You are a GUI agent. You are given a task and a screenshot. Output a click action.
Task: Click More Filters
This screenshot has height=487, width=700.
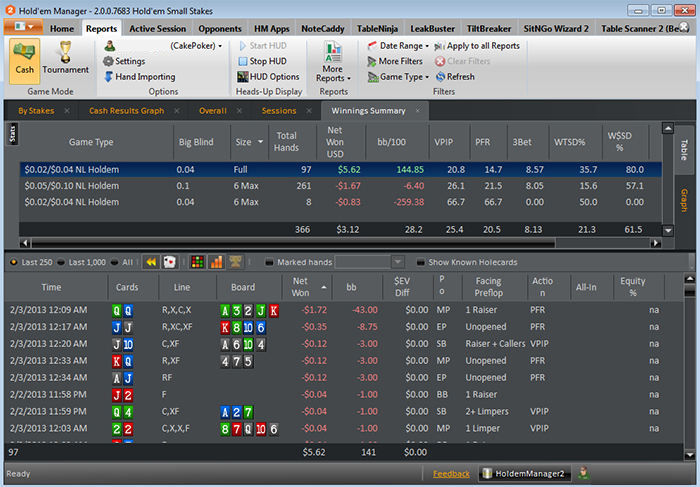(x=395, y=61)
